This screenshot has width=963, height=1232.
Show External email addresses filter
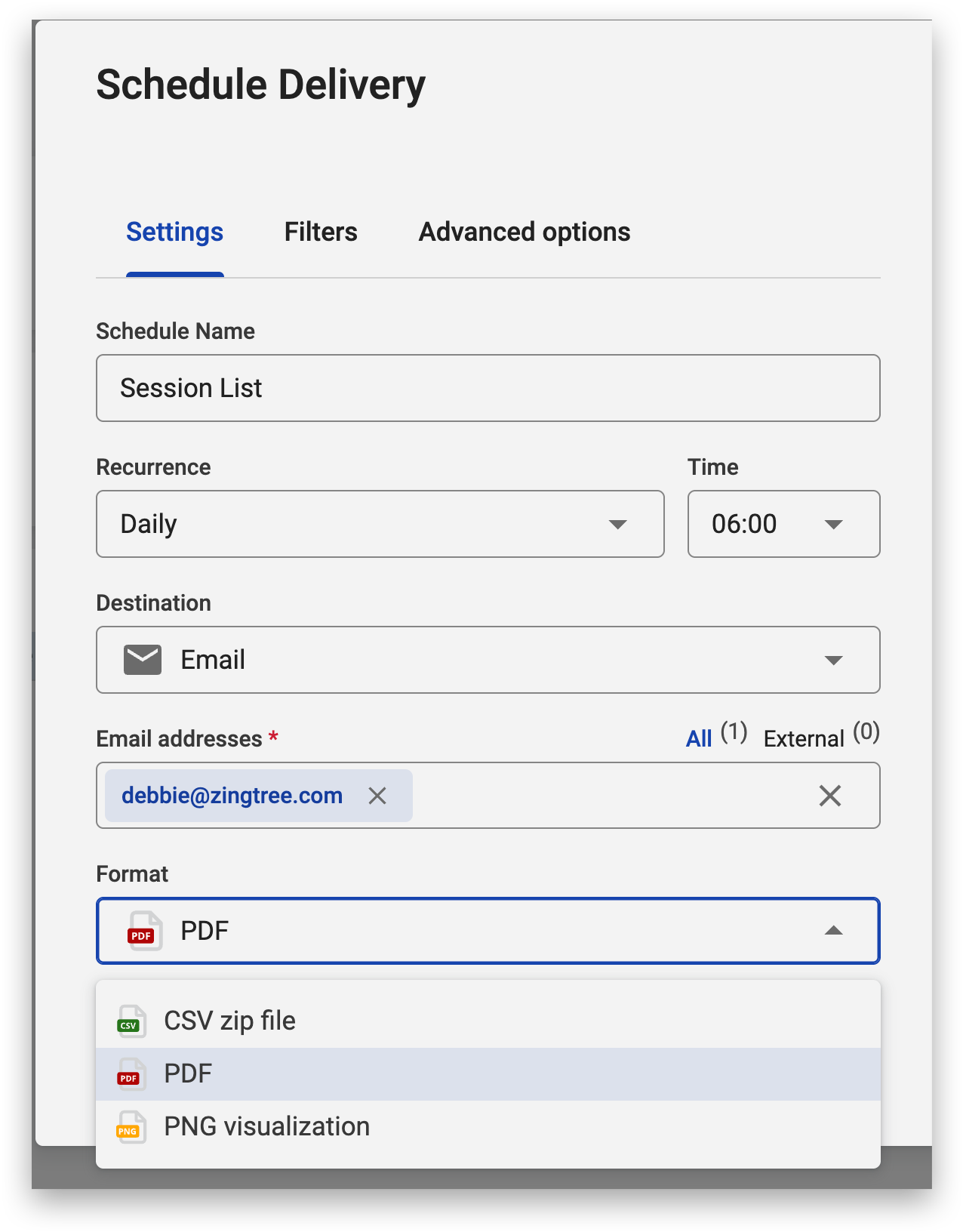pos(804,738)
